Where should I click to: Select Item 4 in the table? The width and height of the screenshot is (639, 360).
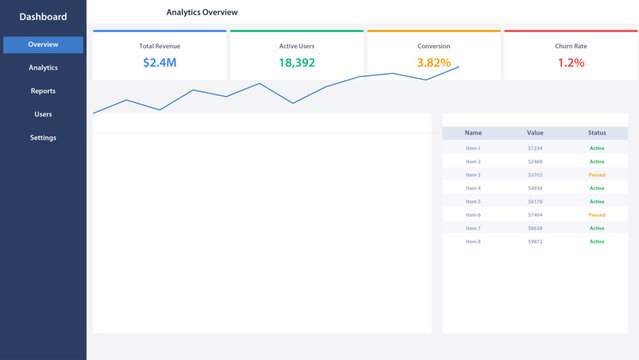coord(473,188)
